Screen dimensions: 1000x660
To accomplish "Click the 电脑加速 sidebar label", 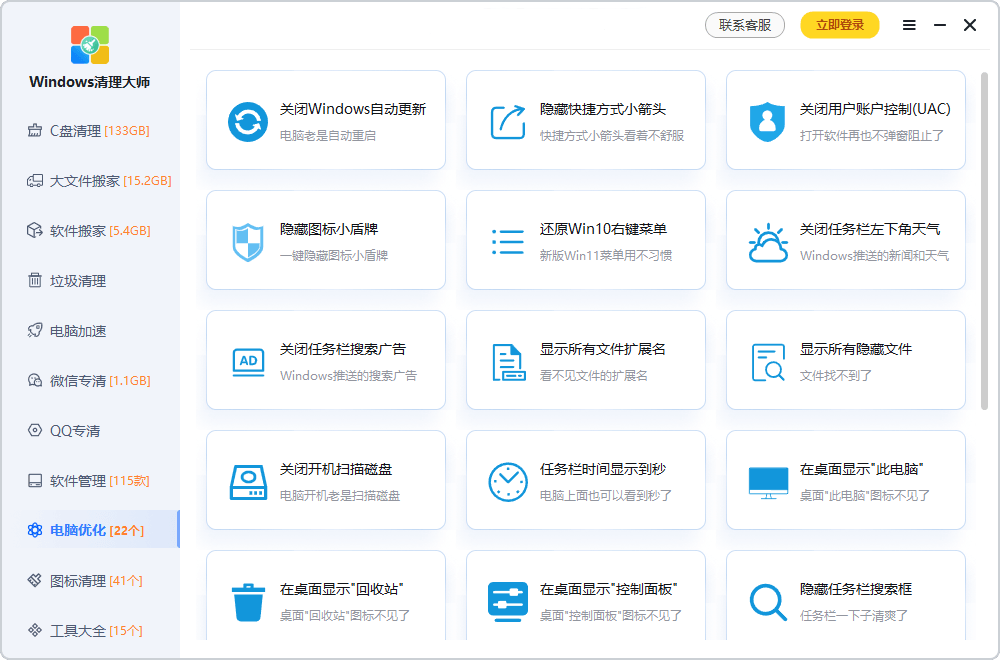I will (x=78, y=331).
